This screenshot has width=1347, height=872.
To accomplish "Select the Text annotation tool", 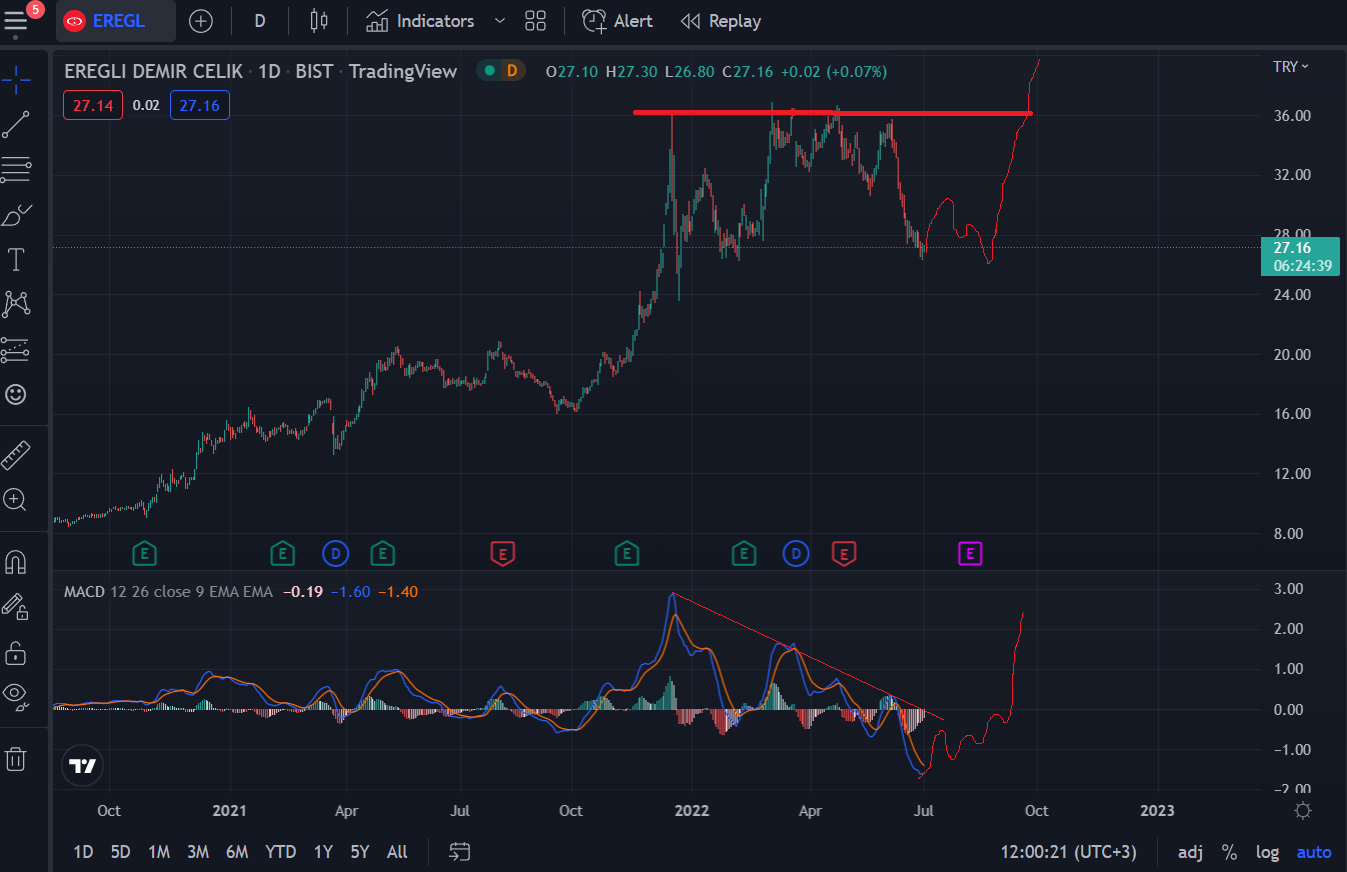I will [x=16, y=260].
